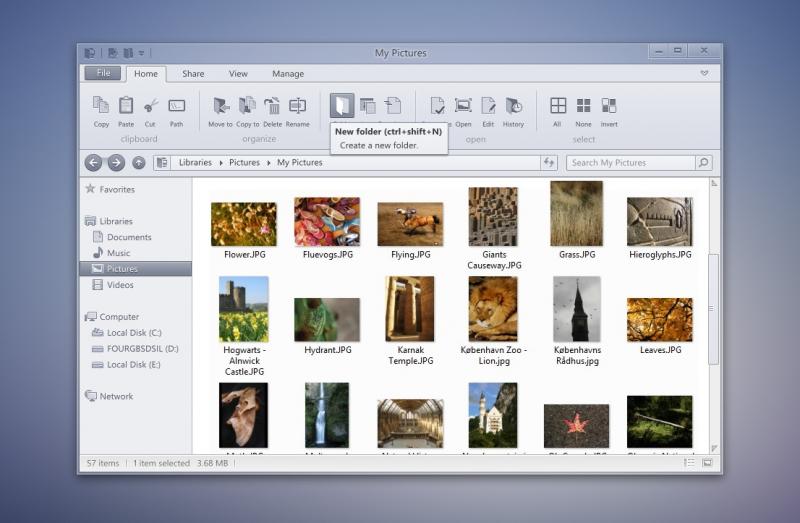Click the Up one level arrow button
The image size is (800, 523).
(x=139, y=163)
